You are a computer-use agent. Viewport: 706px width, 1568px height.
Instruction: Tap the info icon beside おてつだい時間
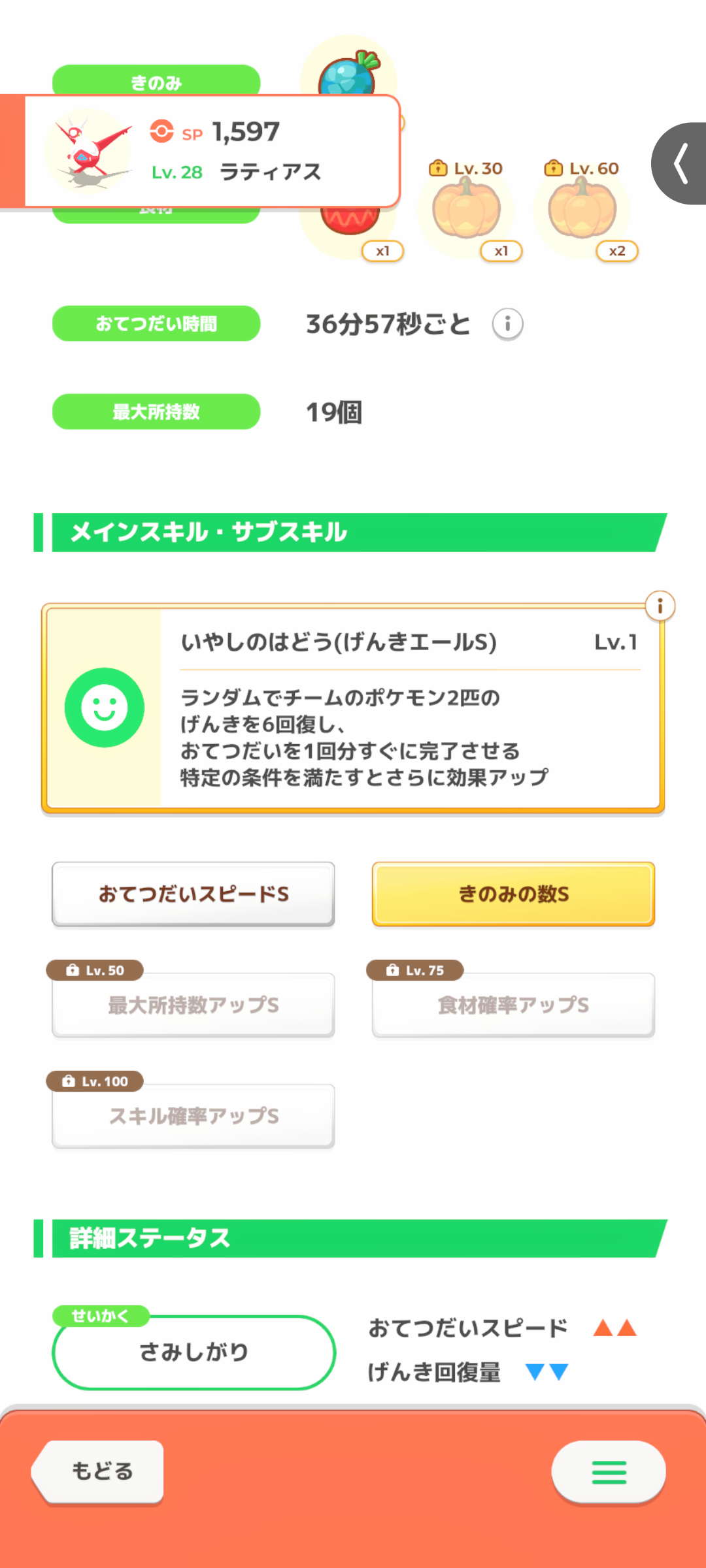[507, 324]
